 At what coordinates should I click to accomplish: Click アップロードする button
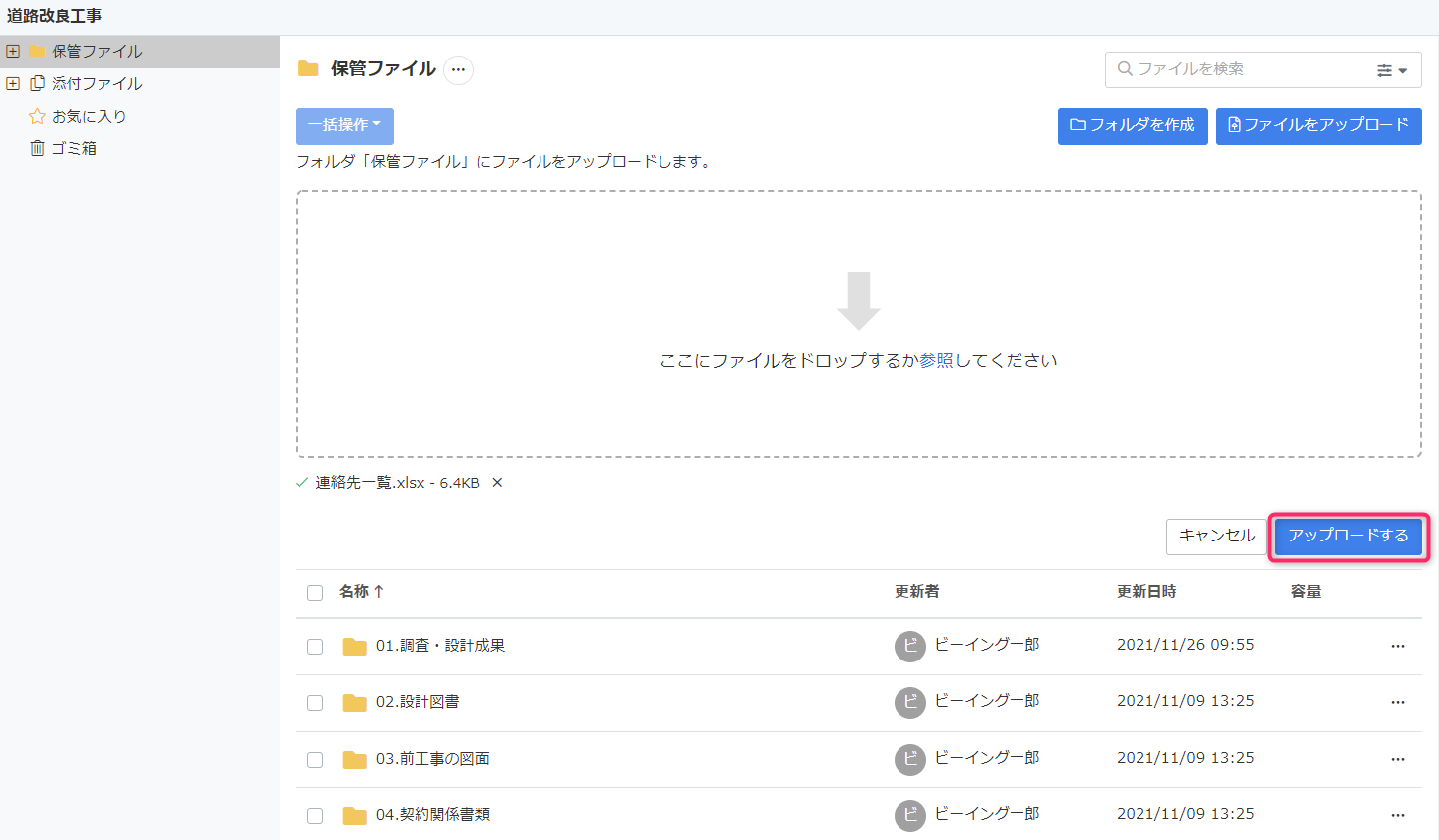pyautogui.click(x=1349, y=537)
